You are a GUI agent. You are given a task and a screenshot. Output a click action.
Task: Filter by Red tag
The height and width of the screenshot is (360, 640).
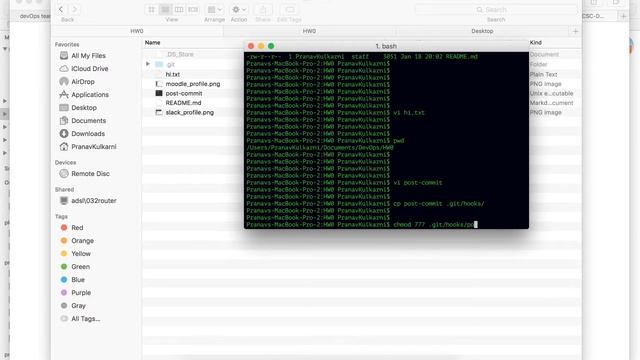pyautogui.click(x=77, y=227)
